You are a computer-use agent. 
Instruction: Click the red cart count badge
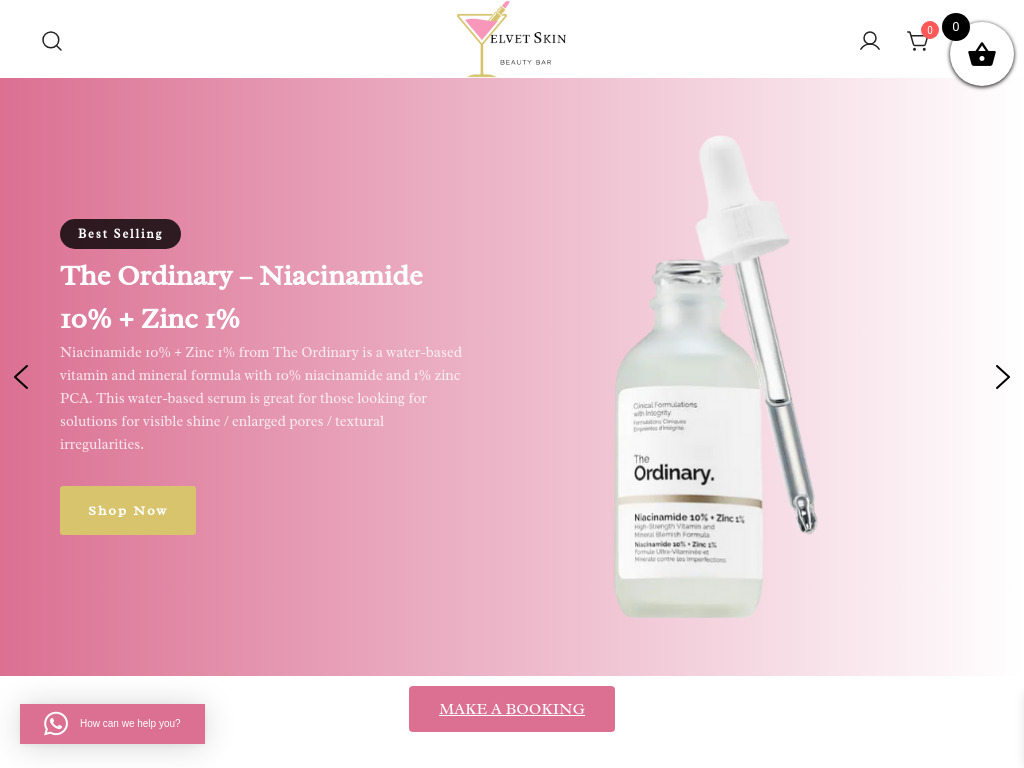[929, 30]
